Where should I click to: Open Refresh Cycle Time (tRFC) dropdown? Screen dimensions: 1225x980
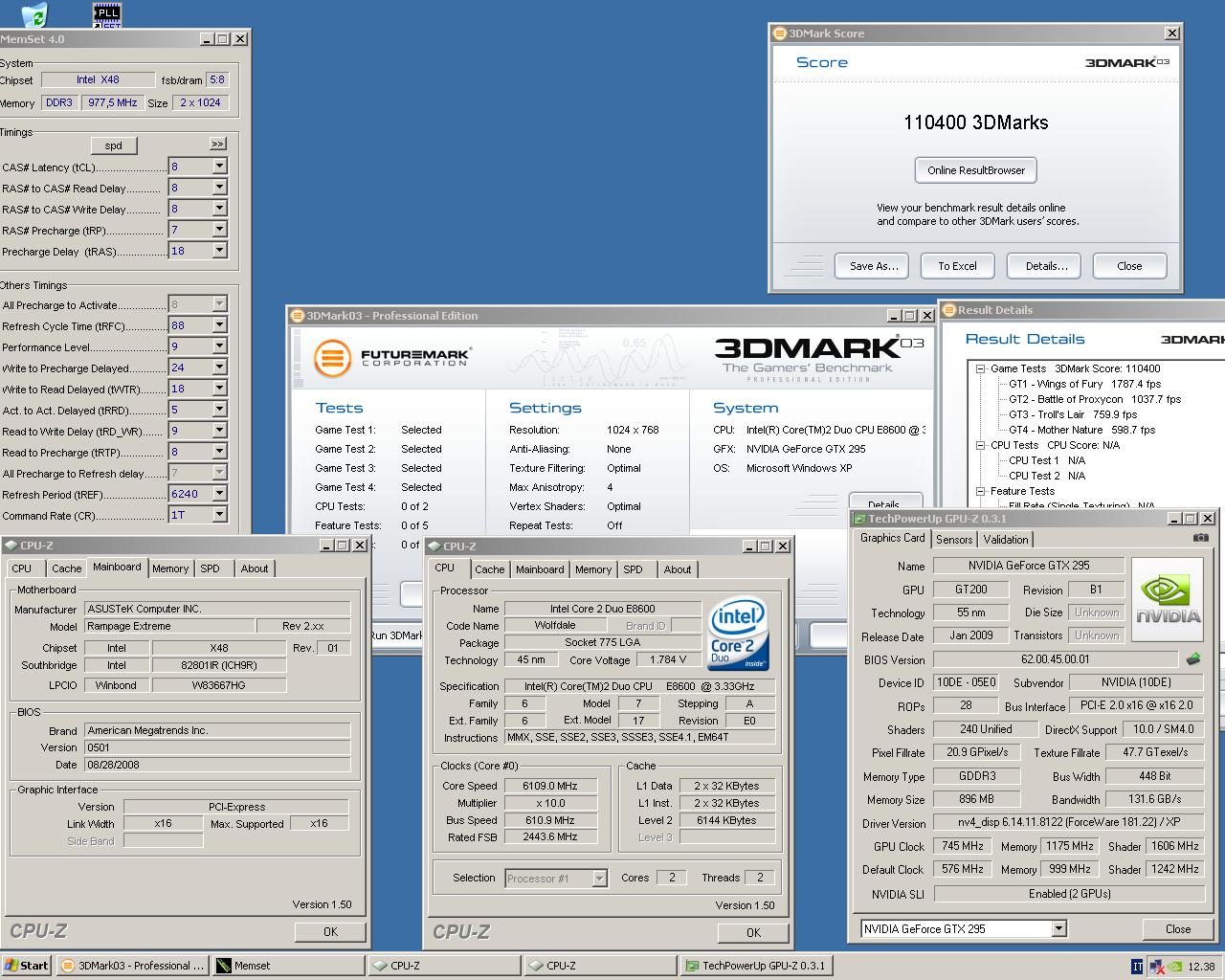(x=219, y=325)
